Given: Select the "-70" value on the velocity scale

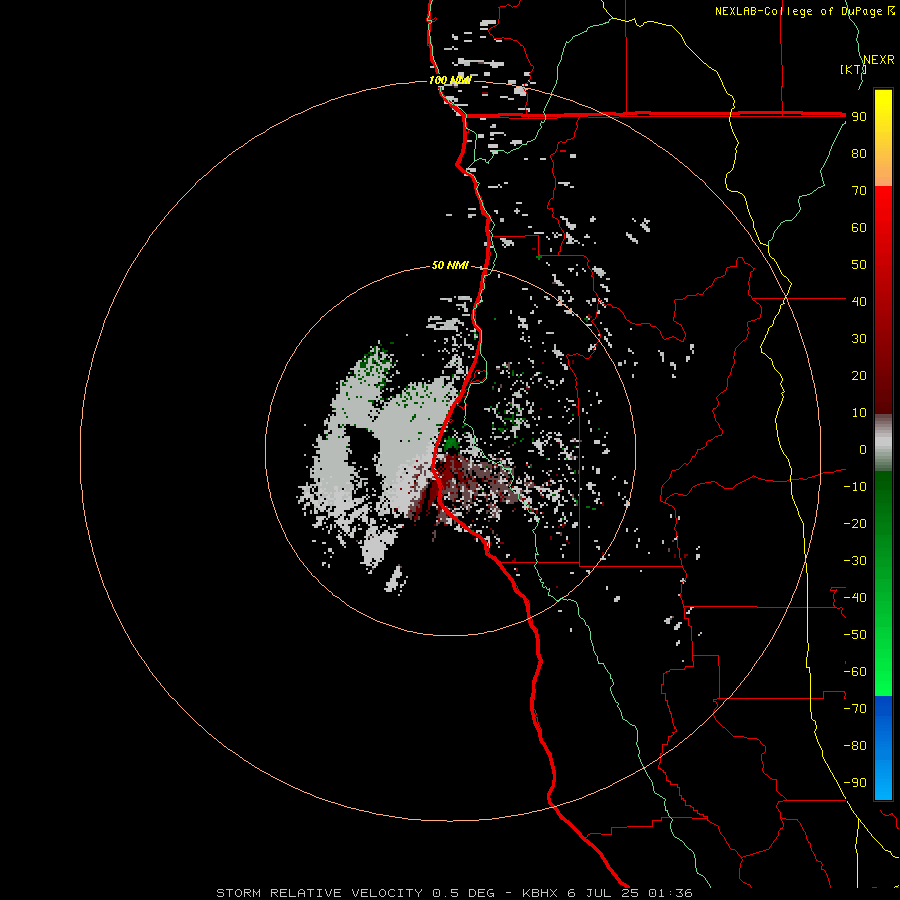Looking at the screenshot, I should [855, 709].
